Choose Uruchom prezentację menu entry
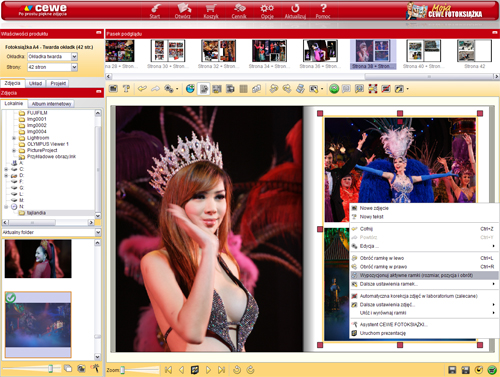The image size is (500, 377). coord(424,333)
